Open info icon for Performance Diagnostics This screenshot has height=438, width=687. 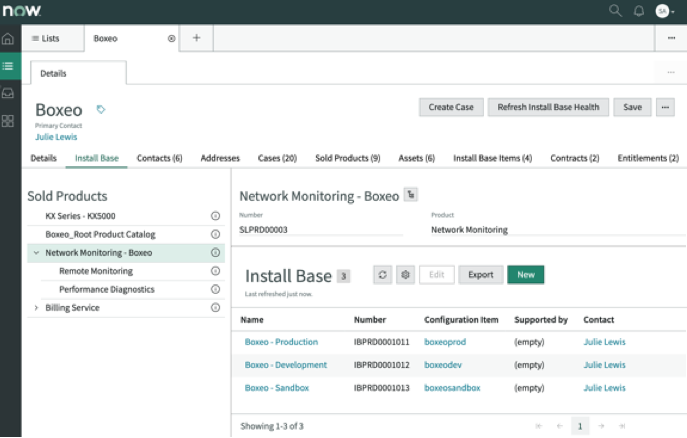click(x=215, y=290)
